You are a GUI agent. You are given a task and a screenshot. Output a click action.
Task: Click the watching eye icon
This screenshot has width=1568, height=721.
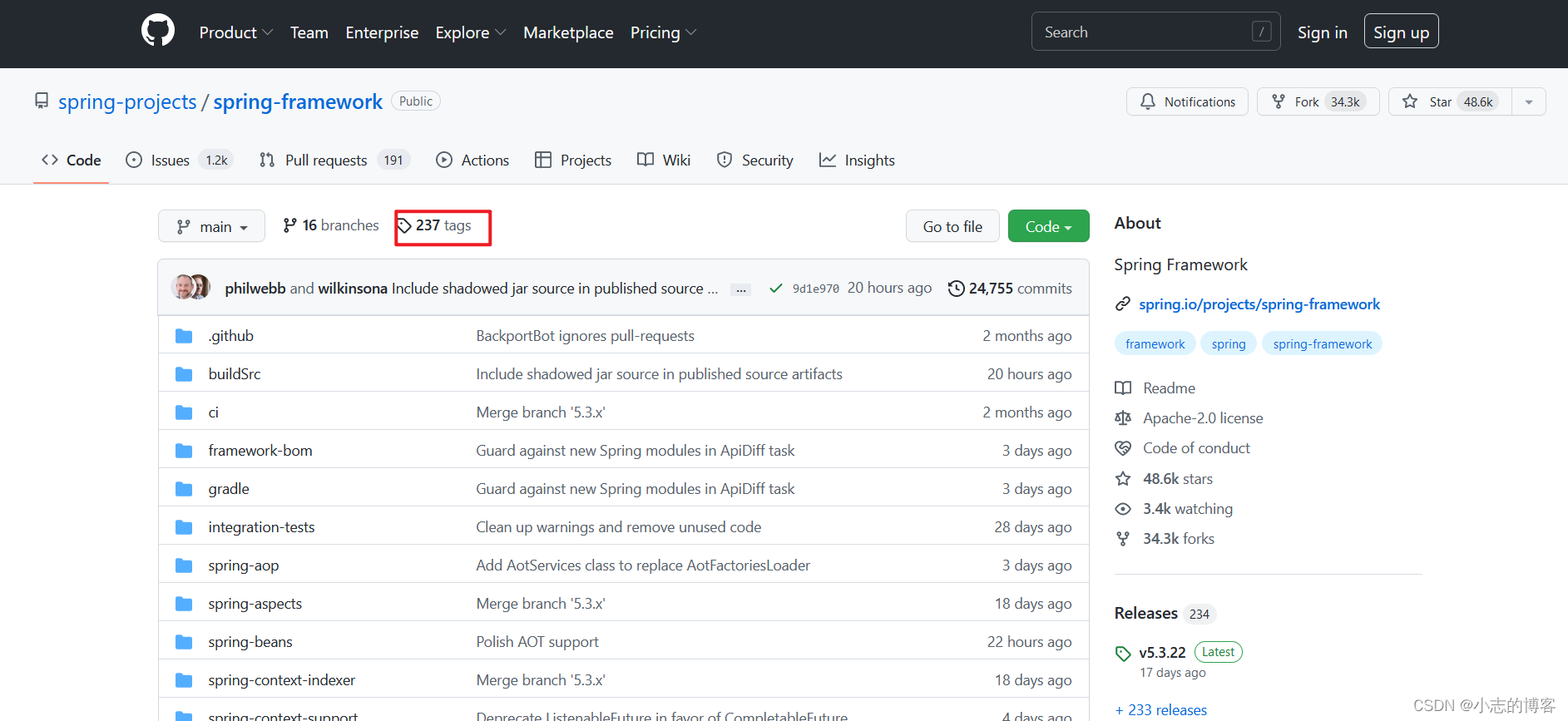1123,509
